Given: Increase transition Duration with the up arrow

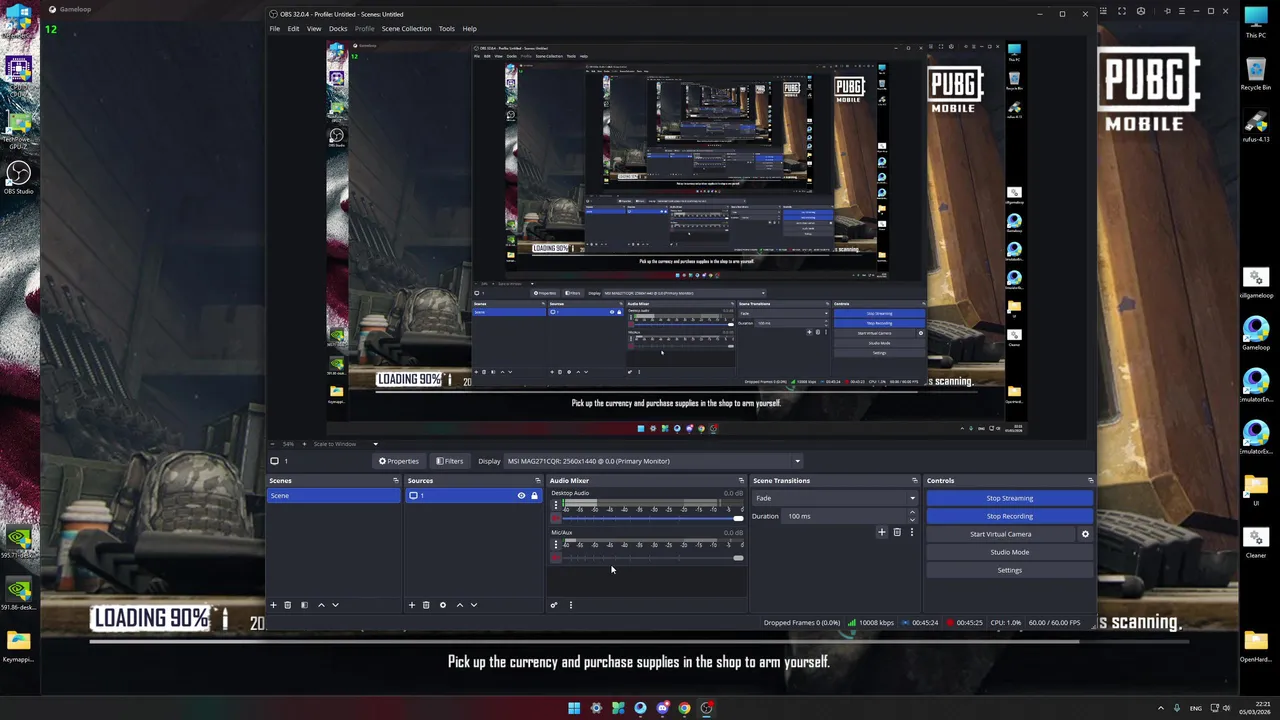Looking at the screenshot, I should [912, 512].
